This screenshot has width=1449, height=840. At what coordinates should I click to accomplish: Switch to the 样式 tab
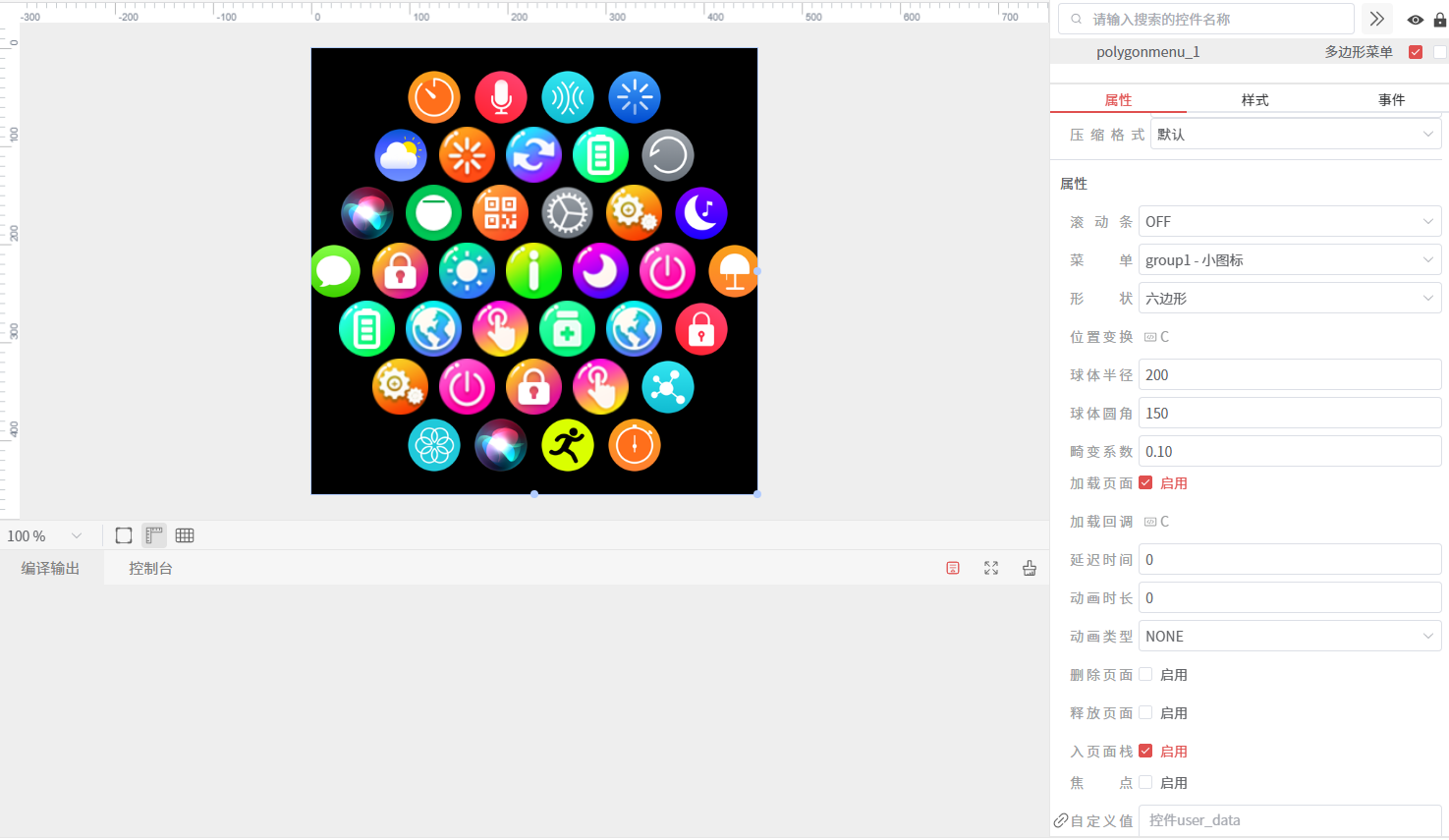point(1254,99)
